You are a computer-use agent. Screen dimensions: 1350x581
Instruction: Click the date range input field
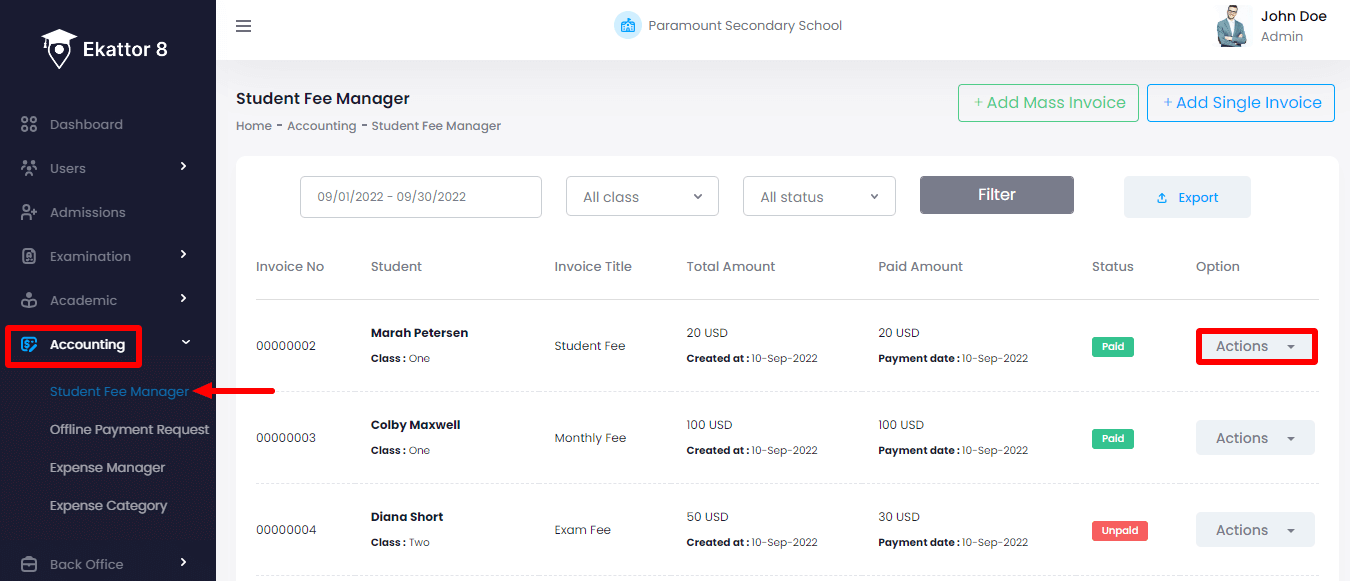pos(420,197)
